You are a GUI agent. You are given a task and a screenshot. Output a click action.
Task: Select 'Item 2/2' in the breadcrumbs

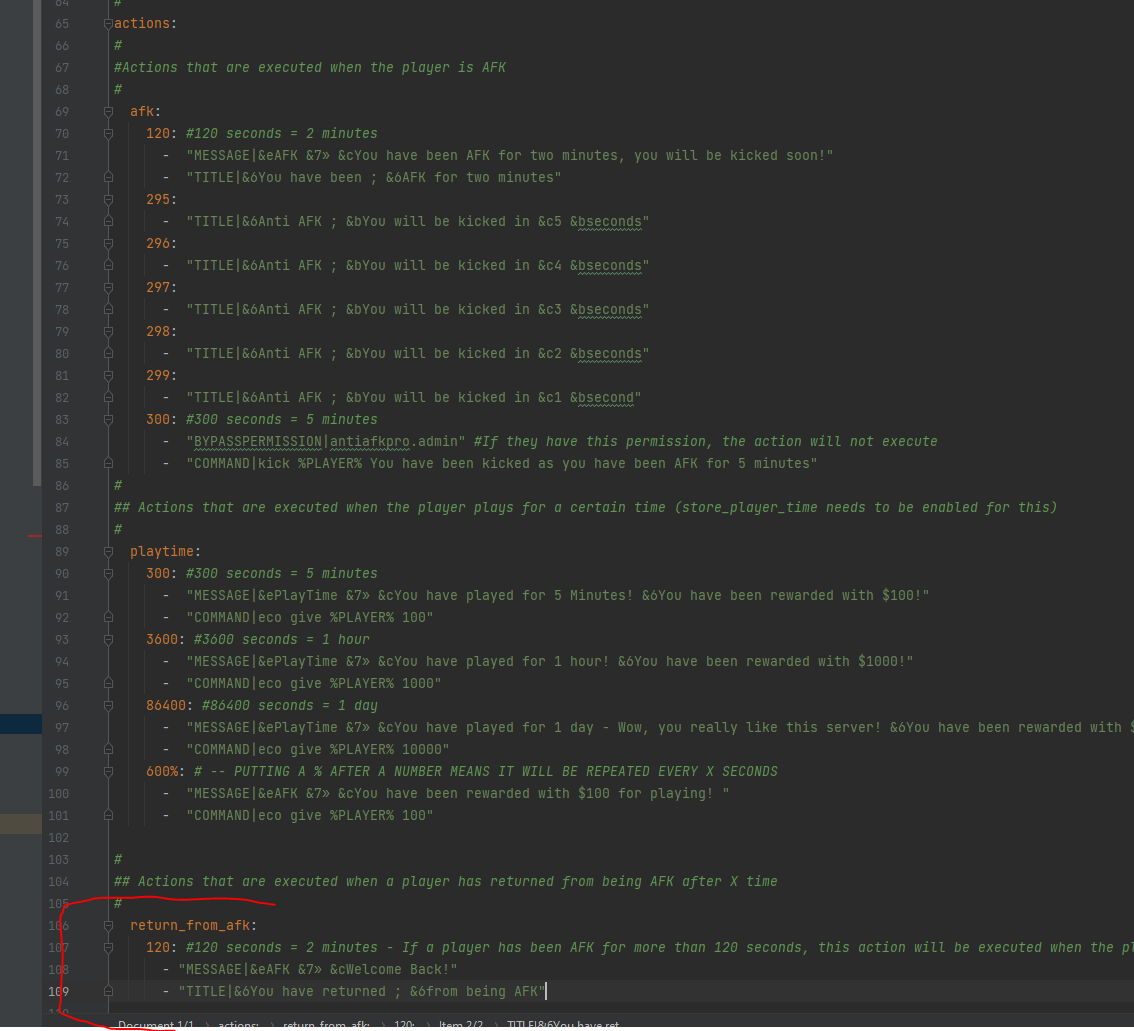(x=459, y=1025)
